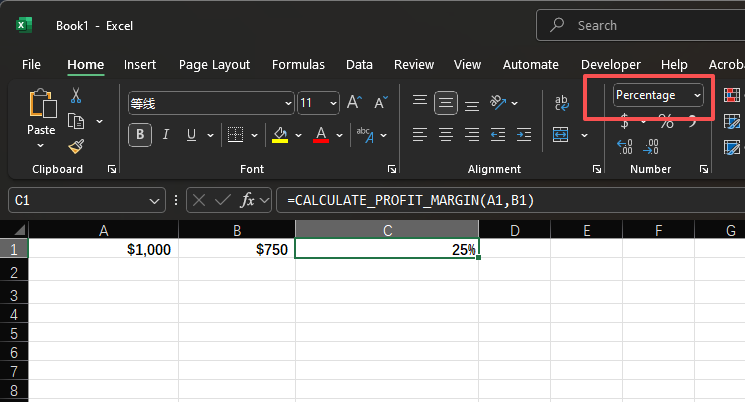Decrease indent
The image size is (745, 402).
coord(498,135)
